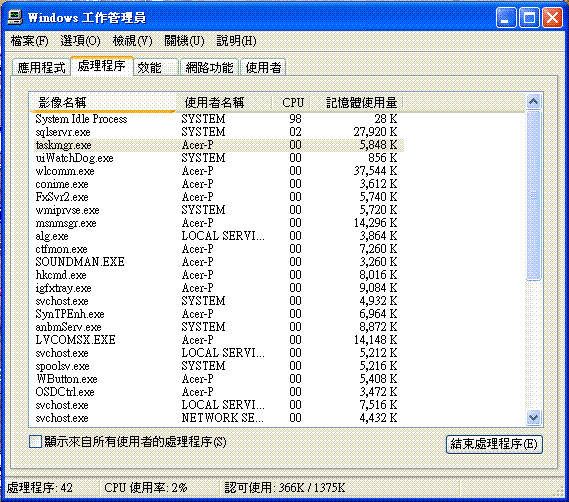Sort by the 使用者名稱 column header

pyautogui.click(x=224, y=102)
